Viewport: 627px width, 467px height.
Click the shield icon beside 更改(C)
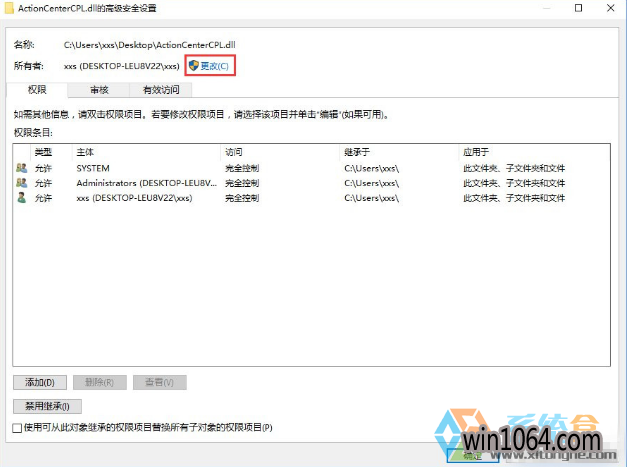tap(194, 66)
